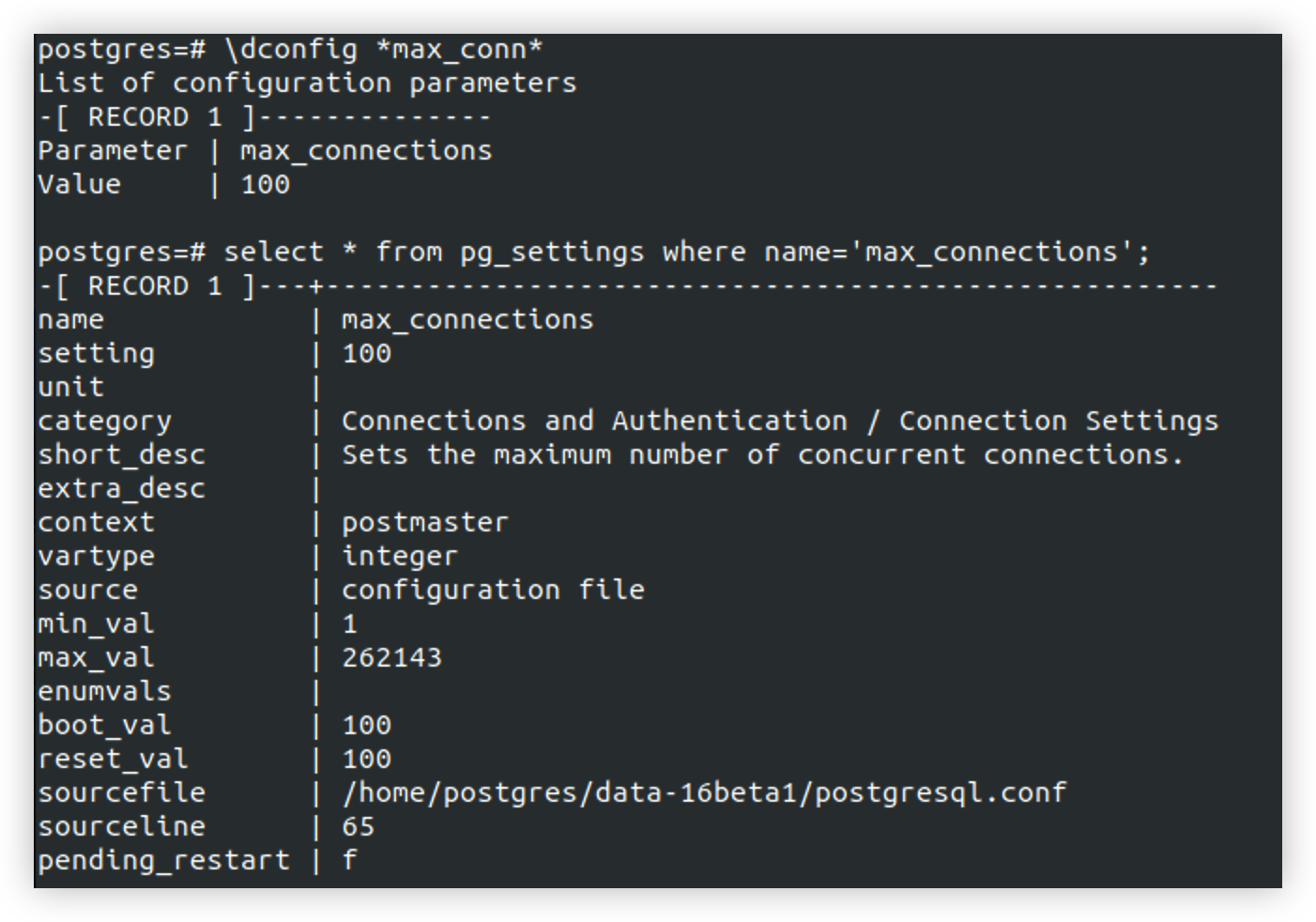1316x922 pixels.
Task: Click the context value postmaster
Action: coord(425,522)
